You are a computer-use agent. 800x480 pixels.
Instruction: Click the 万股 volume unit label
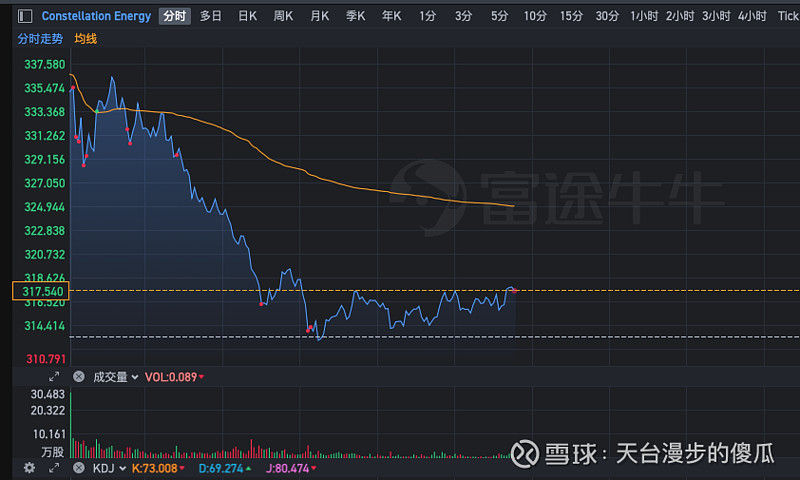click(x=53, y=452)
